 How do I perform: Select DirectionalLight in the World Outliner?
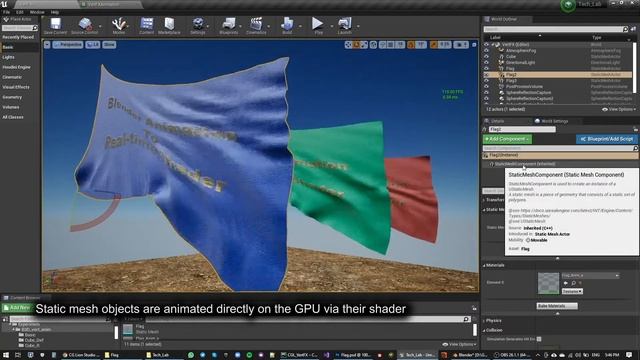click(520, 62)
